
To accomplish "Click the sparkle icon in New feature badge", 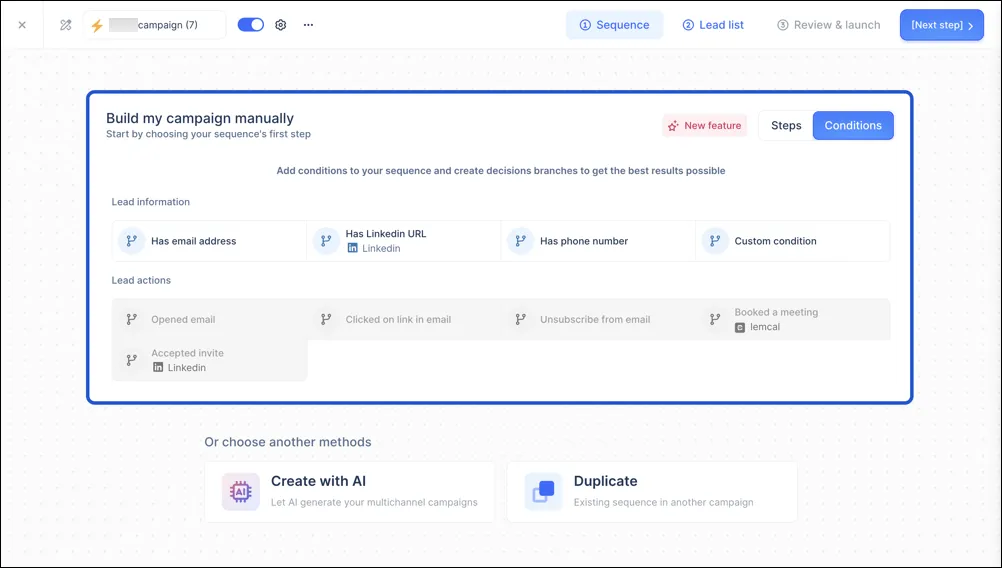I will point(673,126).
